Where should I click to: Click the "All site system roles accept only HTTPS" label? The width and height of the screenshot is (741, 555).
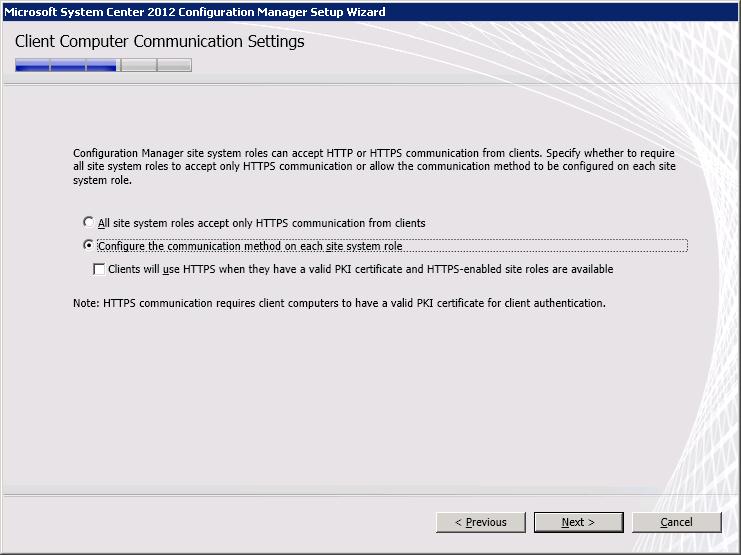(262, 223)
